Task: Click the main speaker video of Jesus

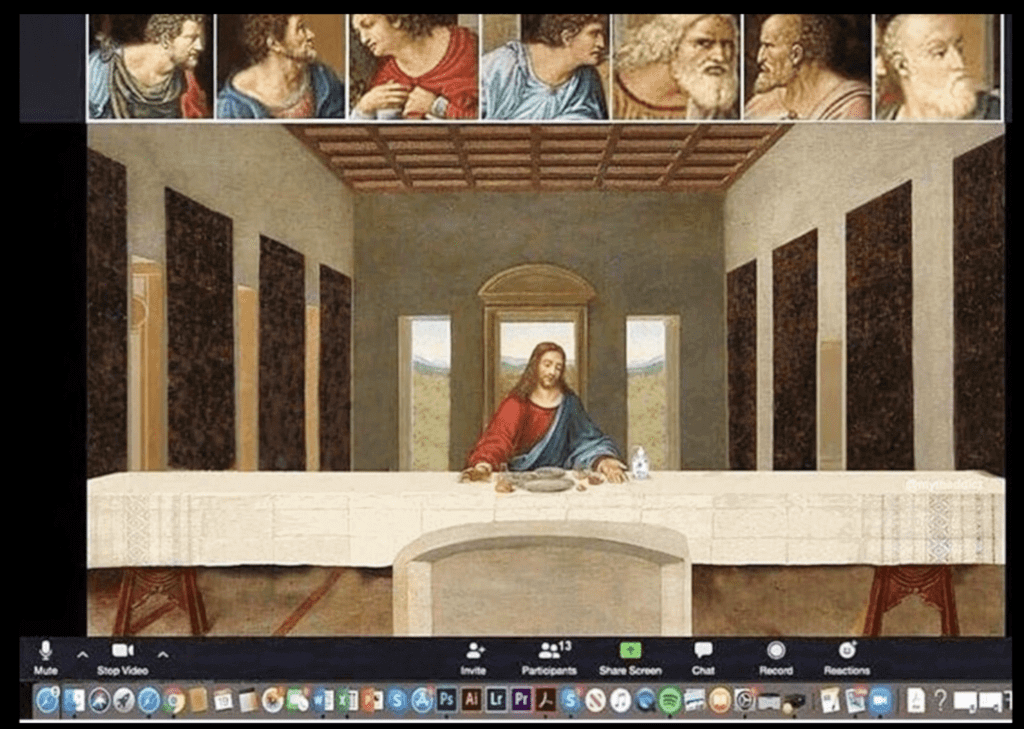Action: 545,379
